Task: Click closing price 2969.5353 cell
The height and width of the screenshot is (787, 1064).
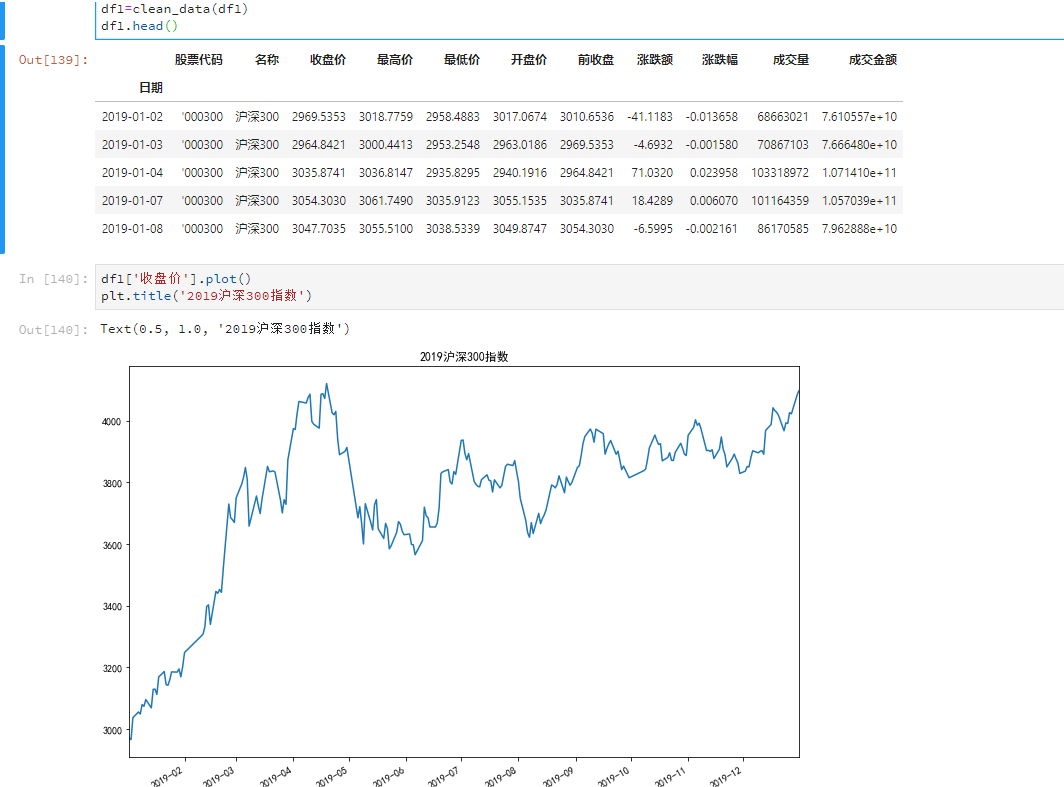Action: (318, 117)
